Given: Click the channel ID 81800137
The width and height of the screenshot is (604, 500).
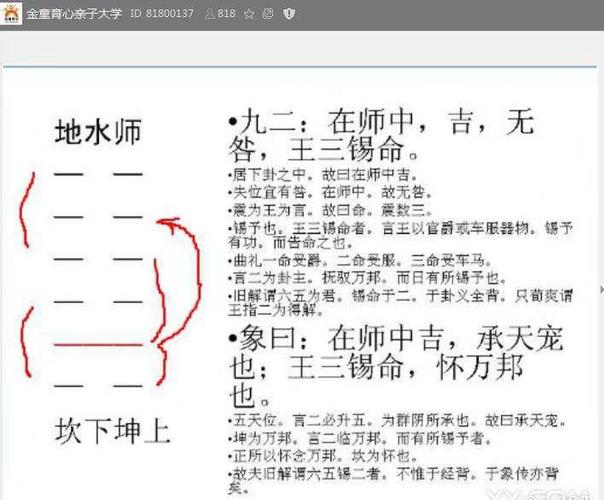Looking at the screenshot, I should 163,15.
